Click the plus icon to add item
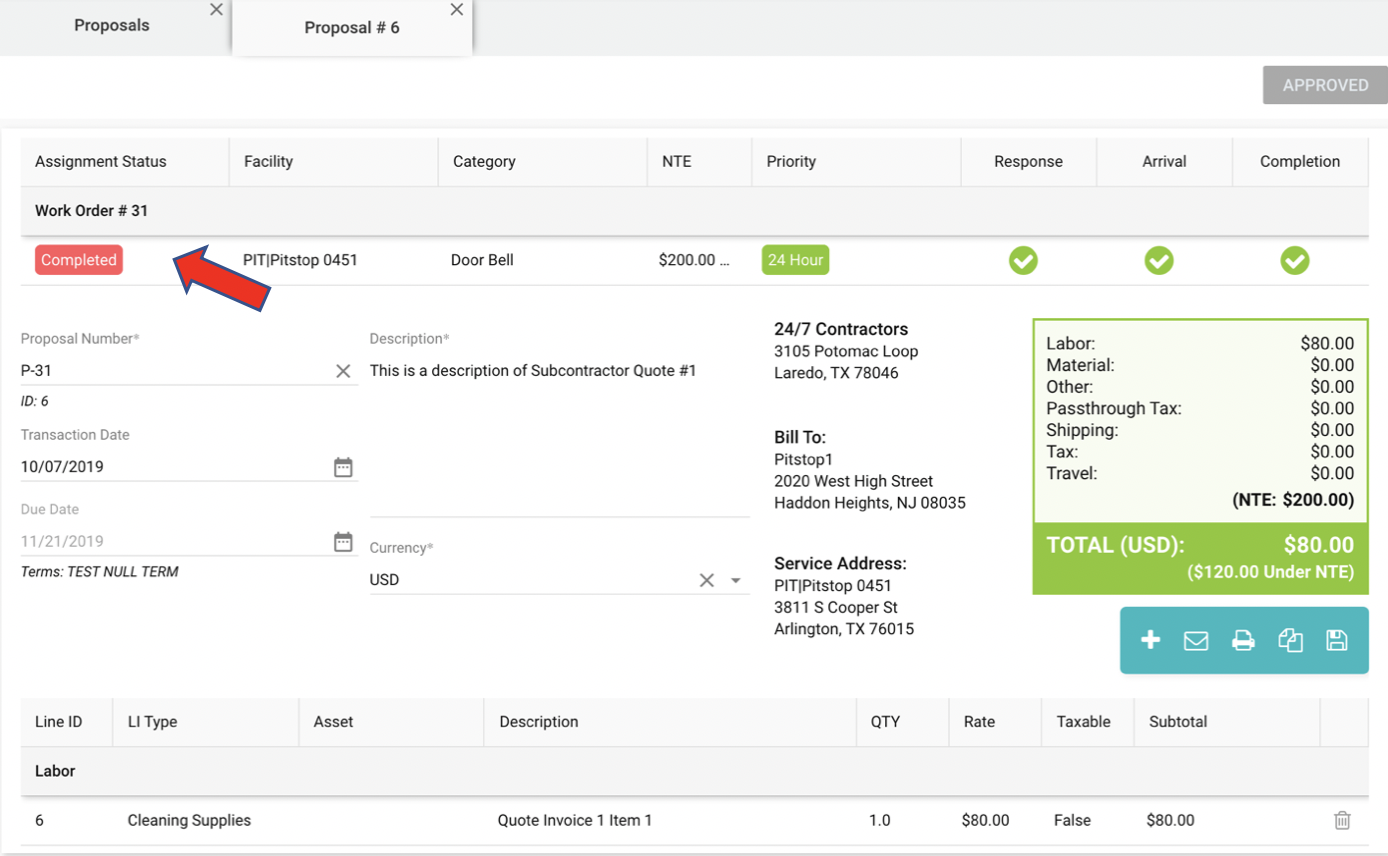 (1150, 640)
